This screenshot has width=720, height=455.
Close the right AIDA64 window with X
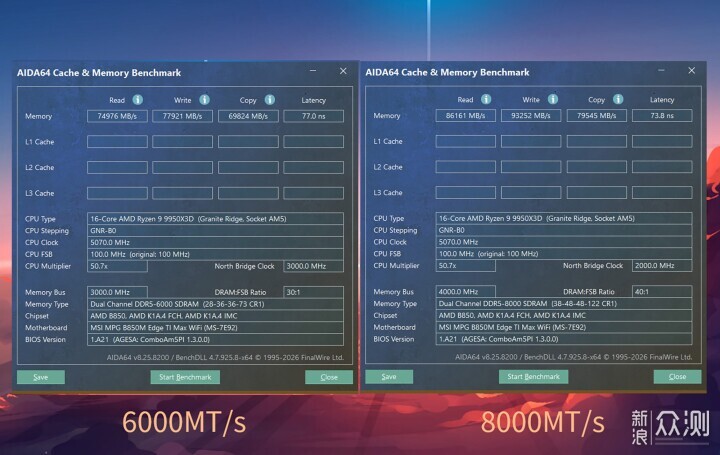(692, 70)
